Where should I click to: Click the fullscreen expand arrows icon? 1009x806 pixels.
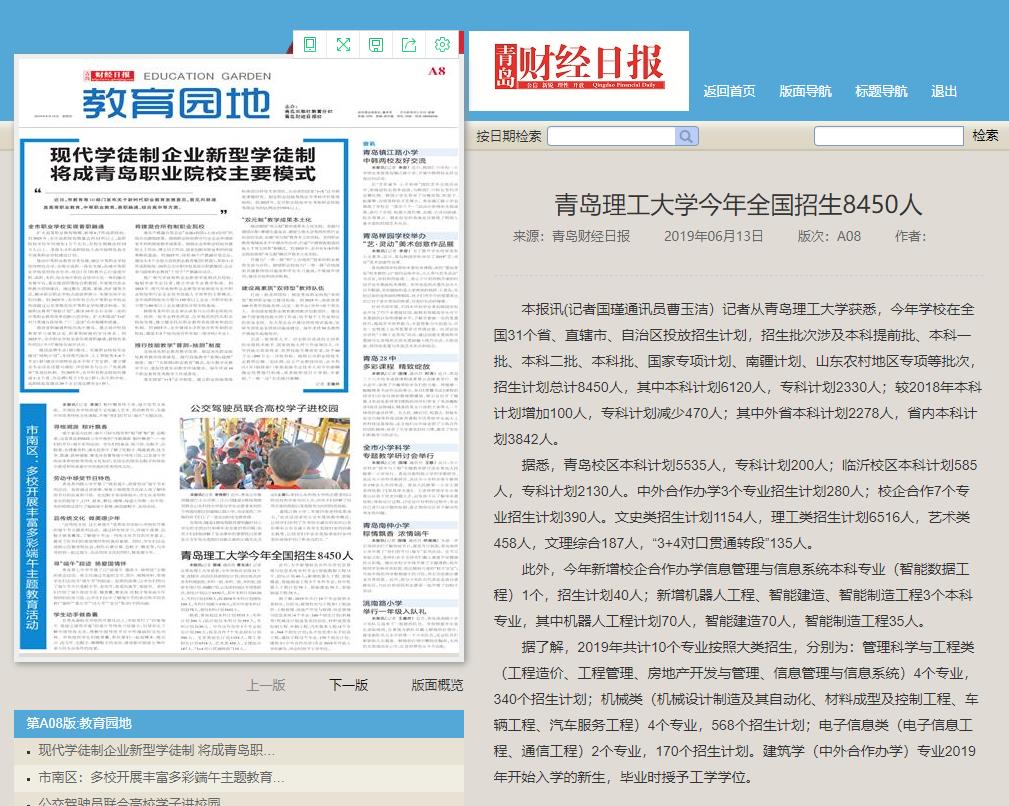click(343, 44)
